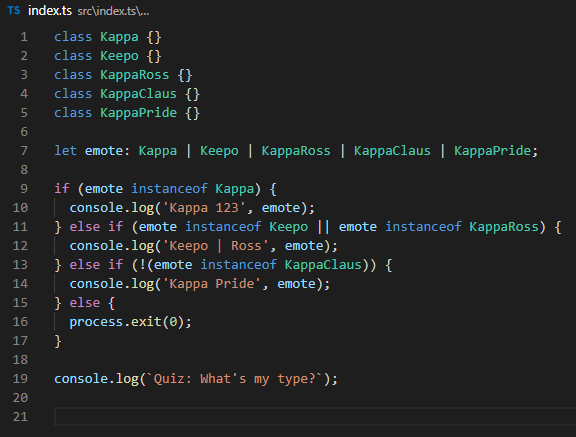Click KappaPride class declaration on line 5

point(138,113)
